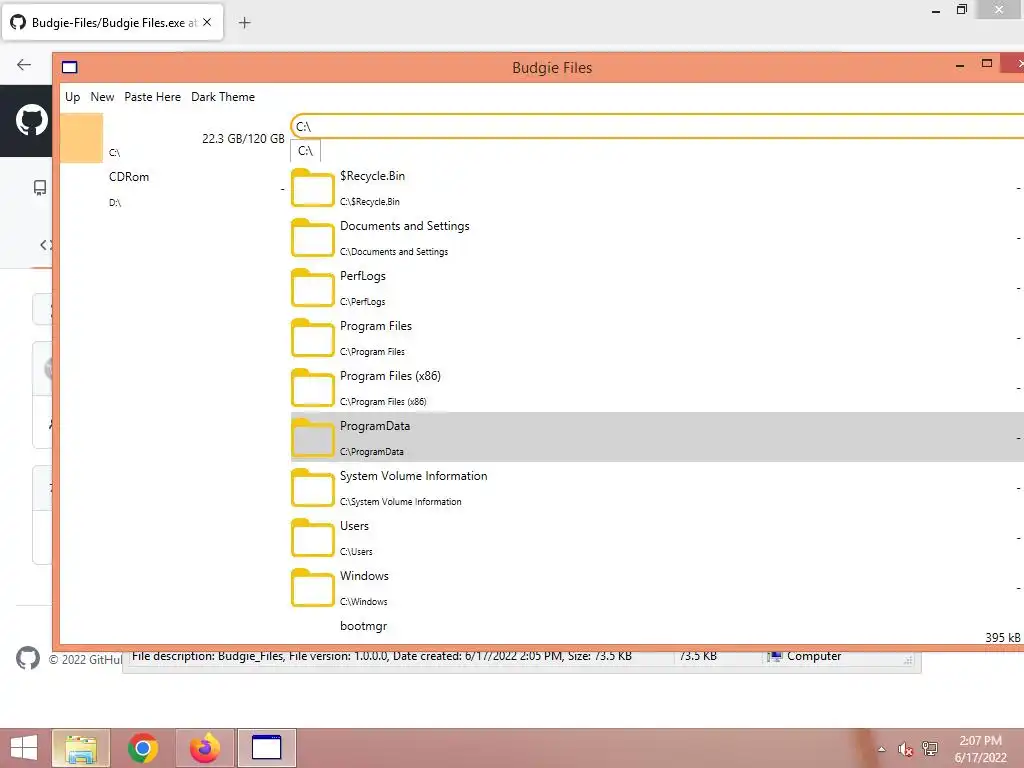This screenshot has width=1024, height=768.
Task: Open the New menu
Action: [103, 97]
